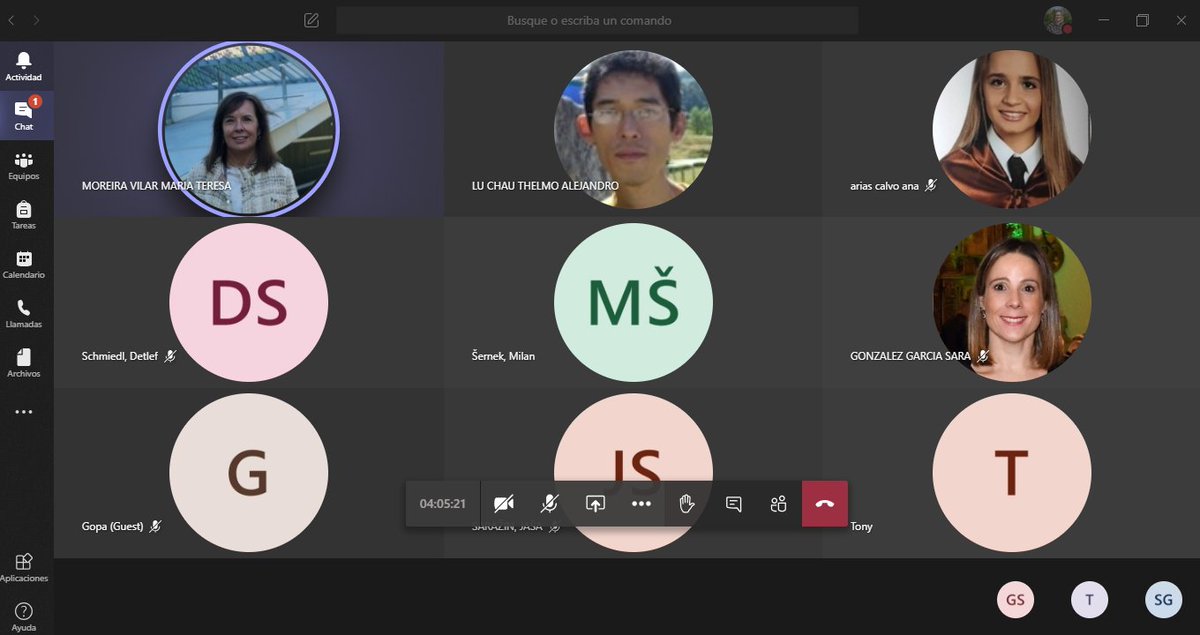Click muted mic icon beside Gopa (Guest)

click(x=155, y=526)
